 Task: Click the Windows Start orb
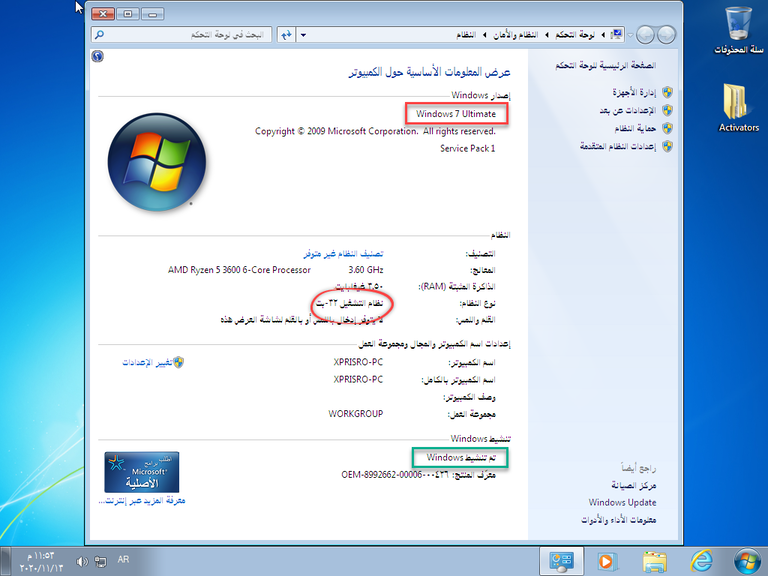pos(747,561)
